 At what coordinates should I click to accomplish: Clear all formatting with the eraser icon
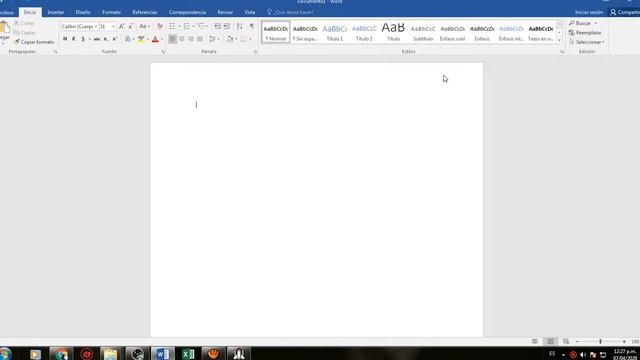(160, 26)
